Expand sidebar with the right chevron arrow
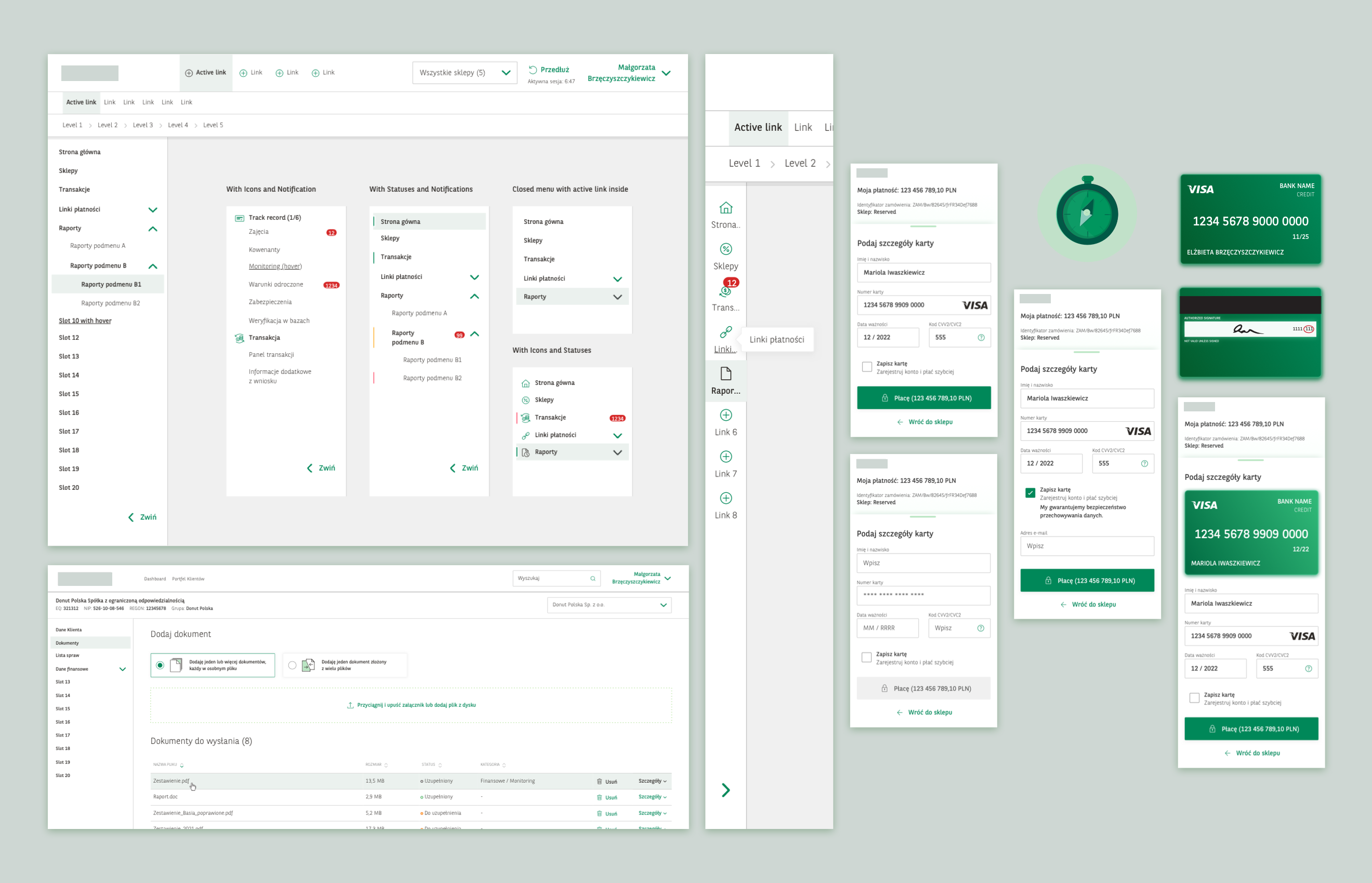 725,790
